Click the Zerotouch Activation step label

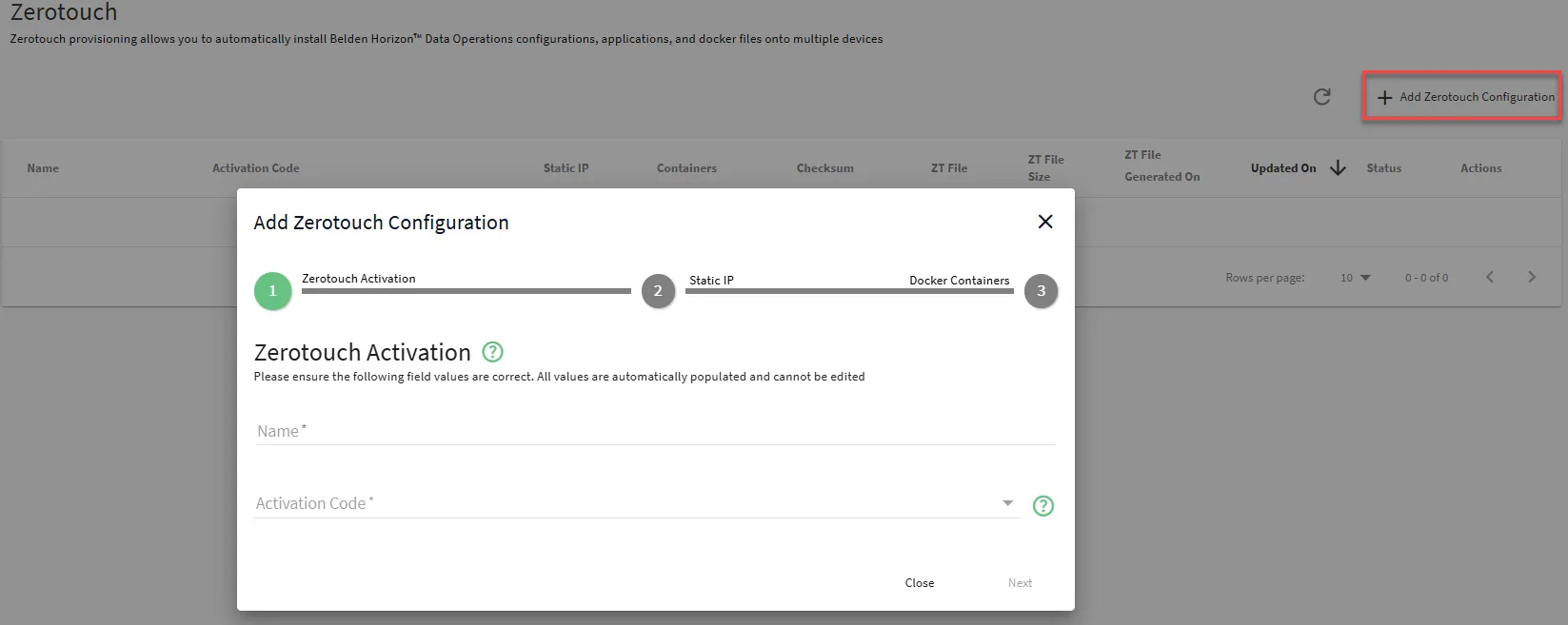point(359,279)
